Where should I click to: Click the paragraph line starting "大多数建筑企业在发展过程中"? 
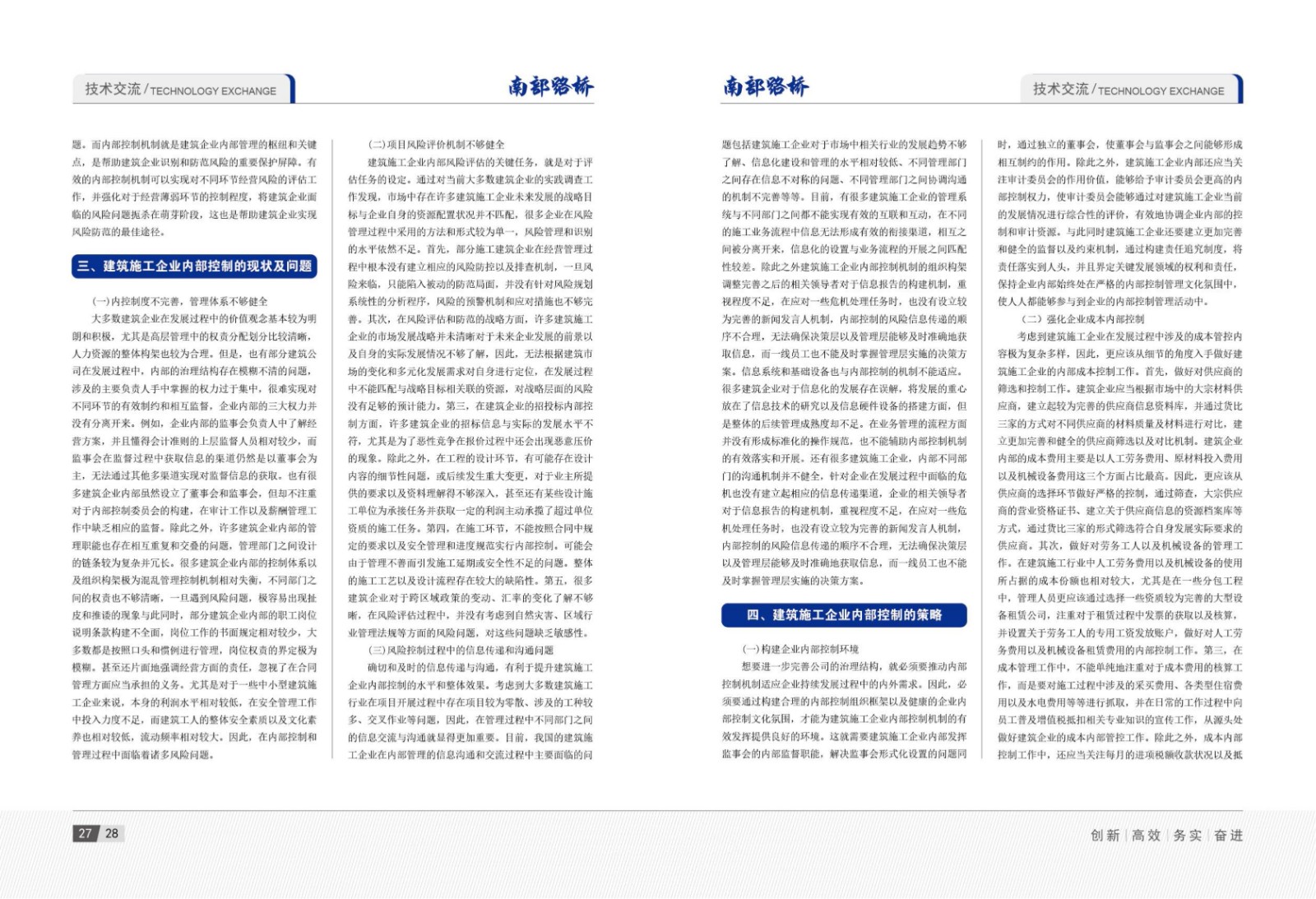(204, 319)
